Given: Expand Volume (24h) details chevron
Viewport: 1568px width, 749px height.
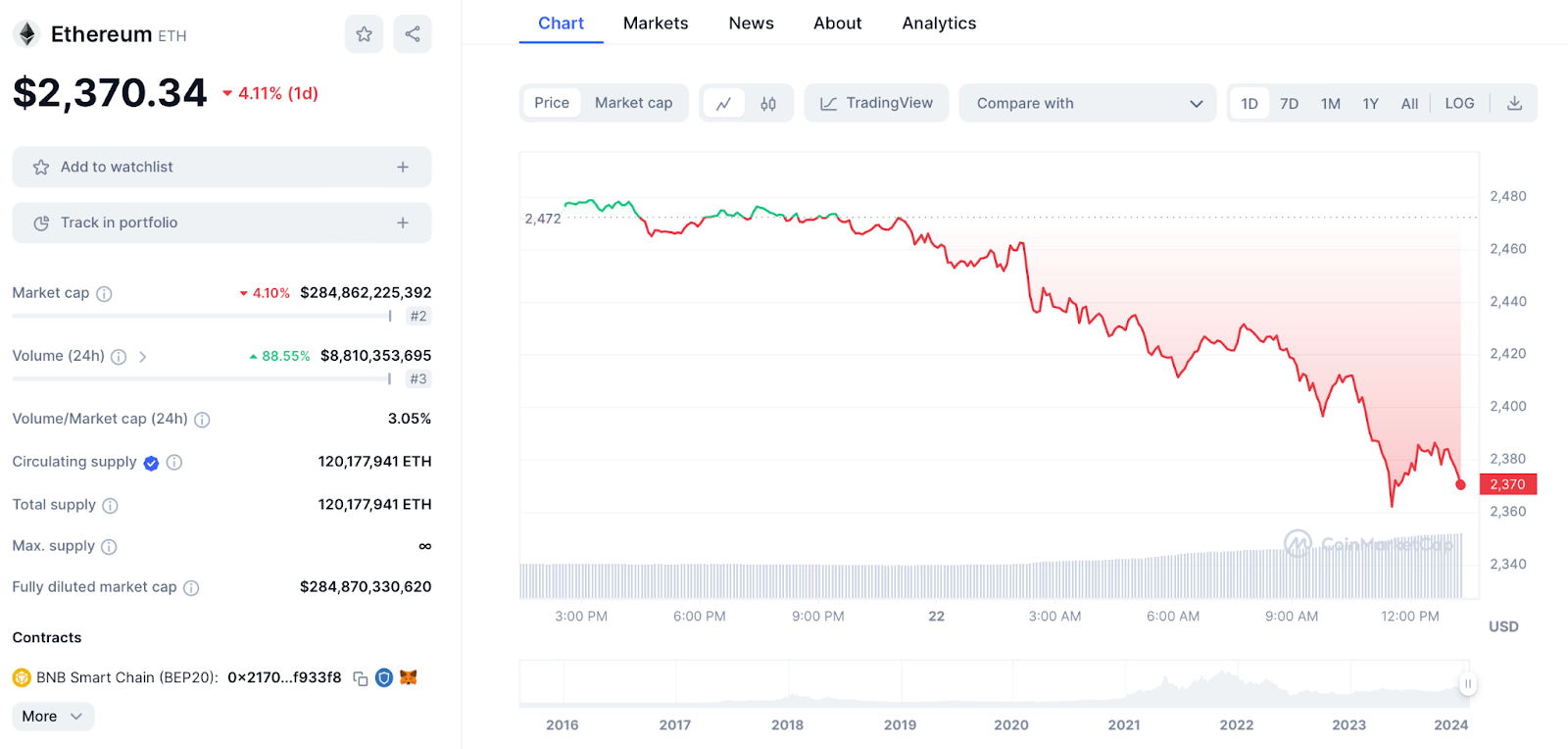Looking at the screenshot, I should 143,357.
